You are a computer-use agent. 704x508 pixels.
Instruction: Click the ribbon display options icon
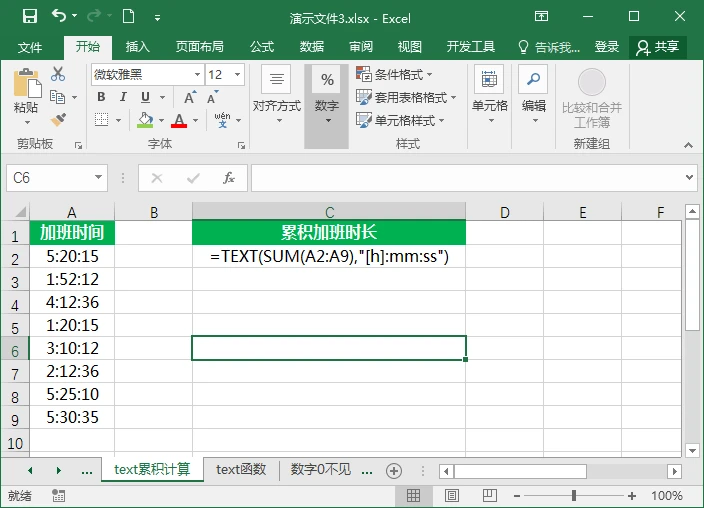coord(541,17)
